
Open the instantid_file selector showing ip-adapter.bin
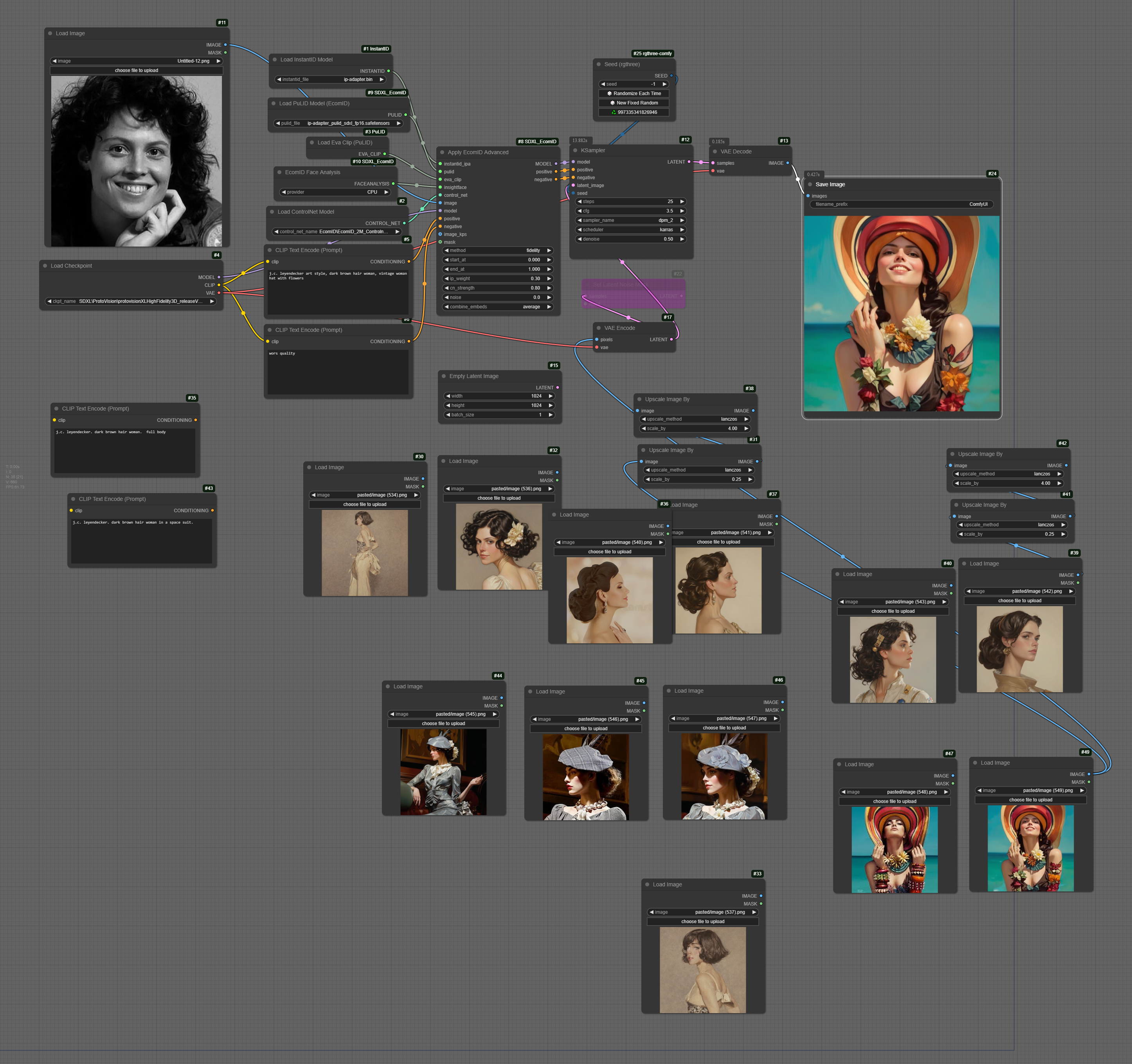pyautogui.click(x=330, y=79)
